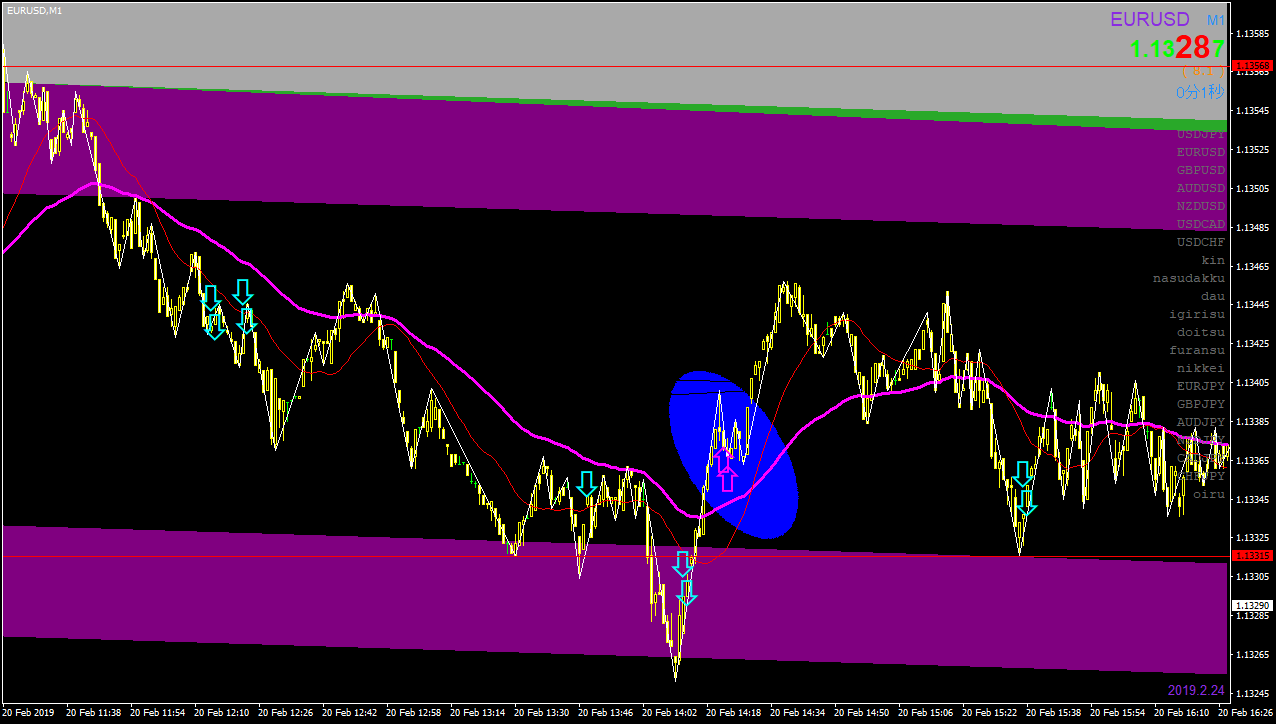1276x724 pixels.
Task: Pick the doitsu index label
Action: point(1200,332)
